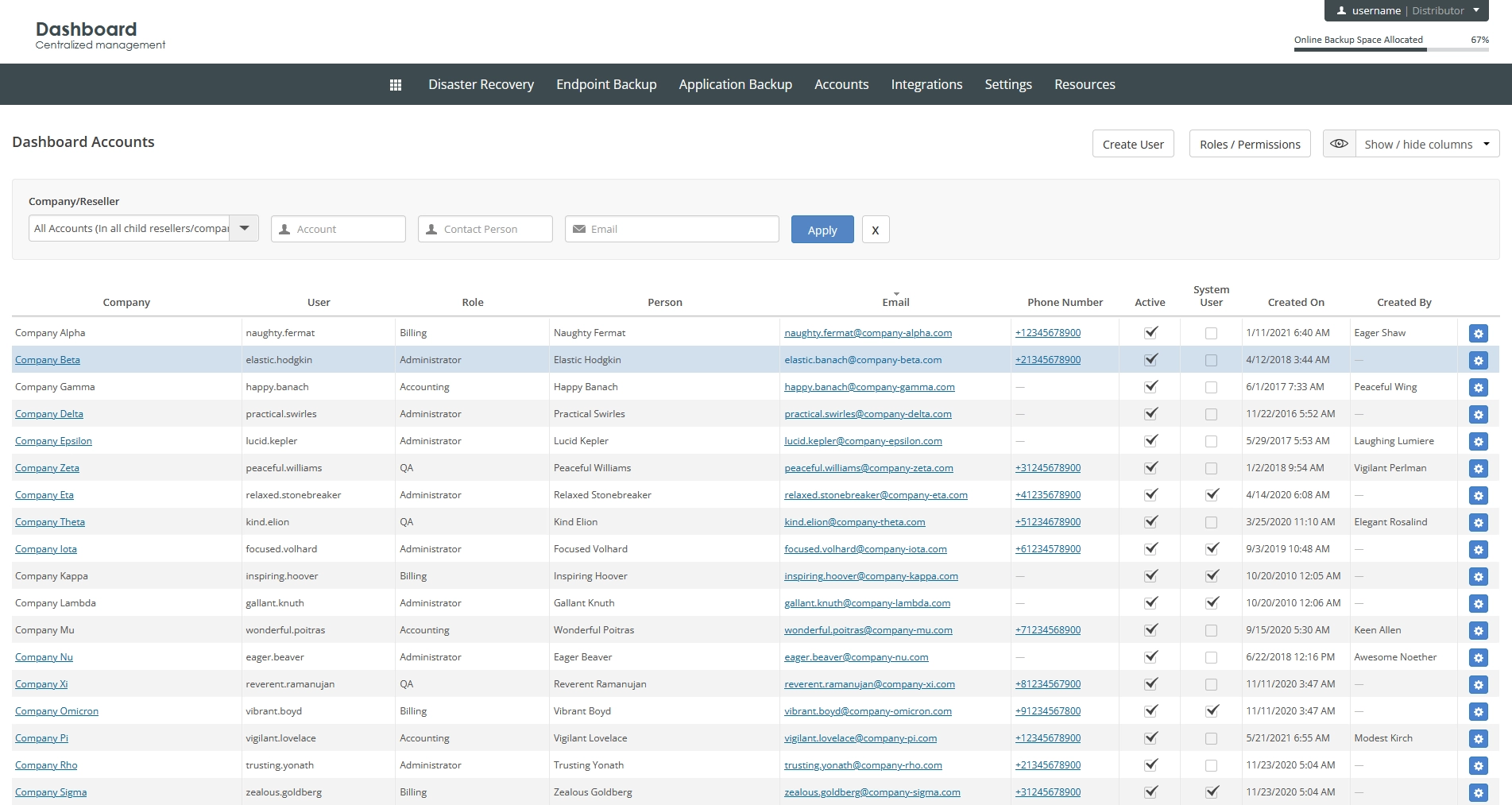The image size is (1512, 805).
Task: Open gear settings for Company Iota row
Action: click(1478, 550)
